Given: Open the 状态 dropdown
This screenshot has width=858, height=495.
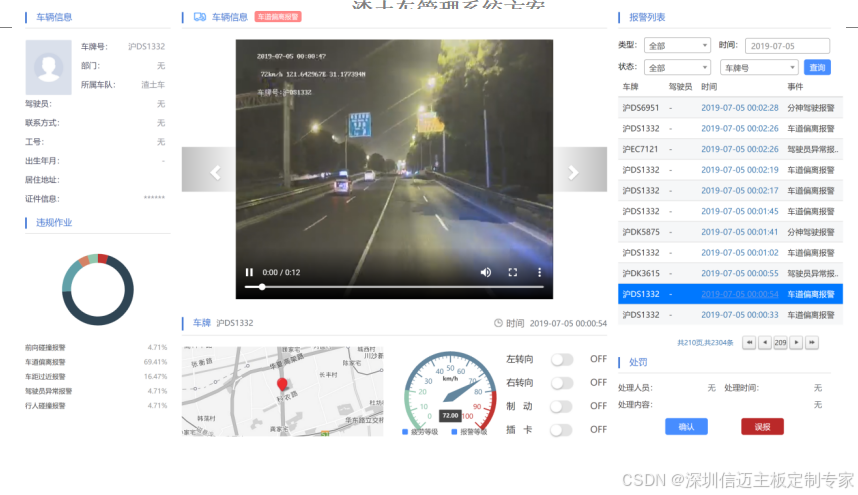Looking at the screenshot, I should click(677, 68).
